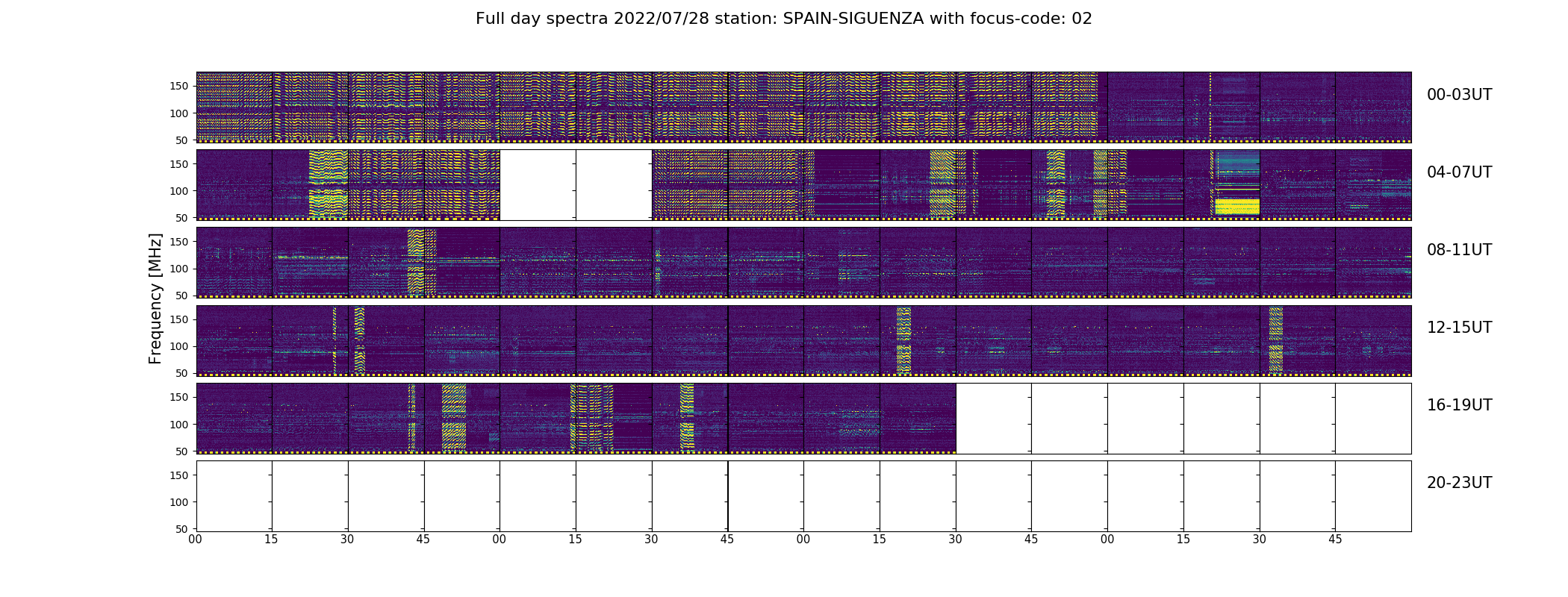Click the 'Frequency [MHz]' y-axis label
This screenshot has width=1568, height=597.
tap(155, 298)
